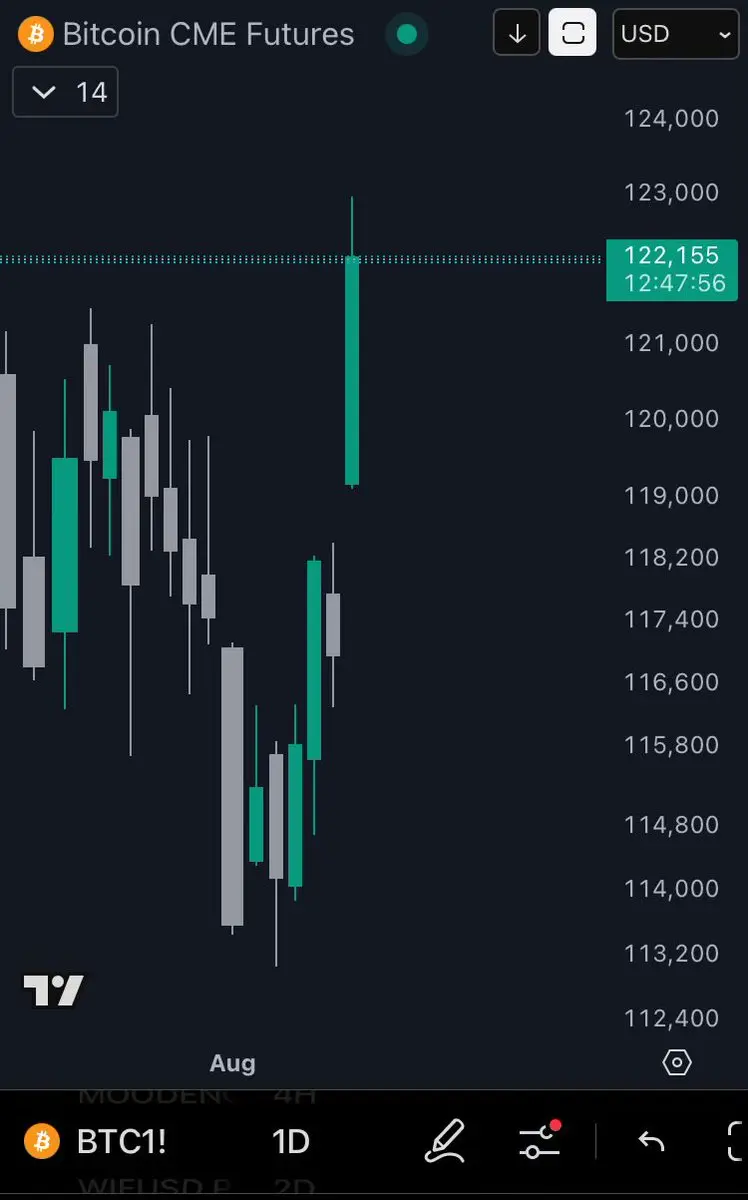Click the current price label 122,155
The height and width of the screenshot is (1200, 748).
pyautogui.click(x=672, y=270)
